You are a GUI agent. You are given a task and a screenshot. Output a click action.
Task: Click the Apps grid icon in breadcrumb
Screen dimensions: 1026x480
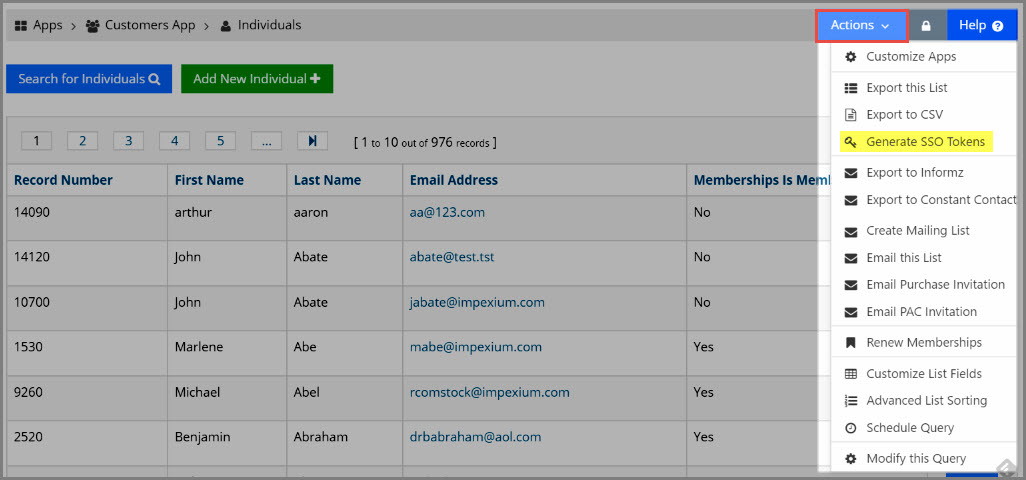[x=20, y=26]
